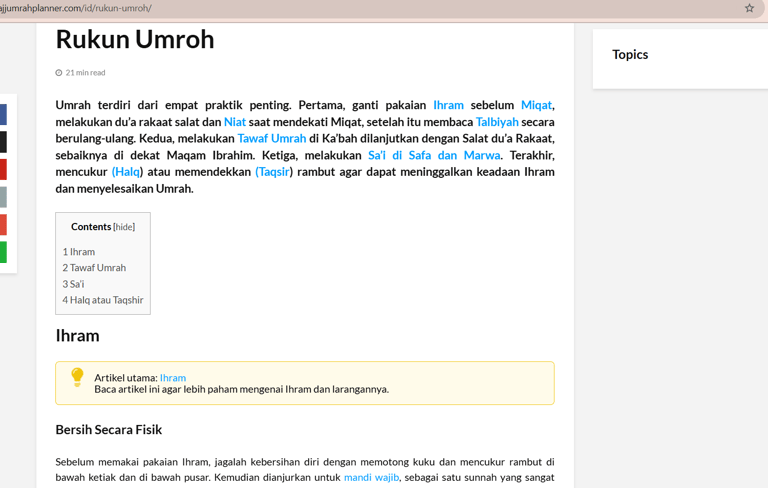Open the mandi wajib link

click(371, 477)
